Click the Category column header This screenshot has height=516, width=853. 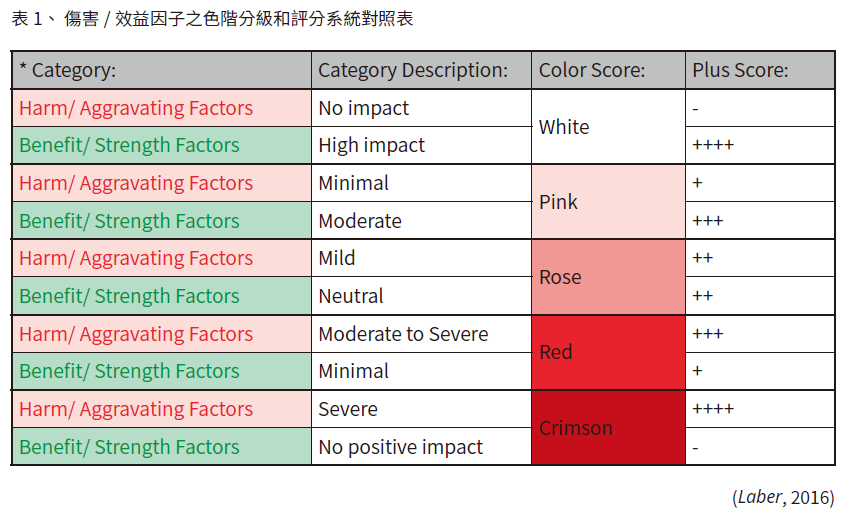click(x=162, y=70)
